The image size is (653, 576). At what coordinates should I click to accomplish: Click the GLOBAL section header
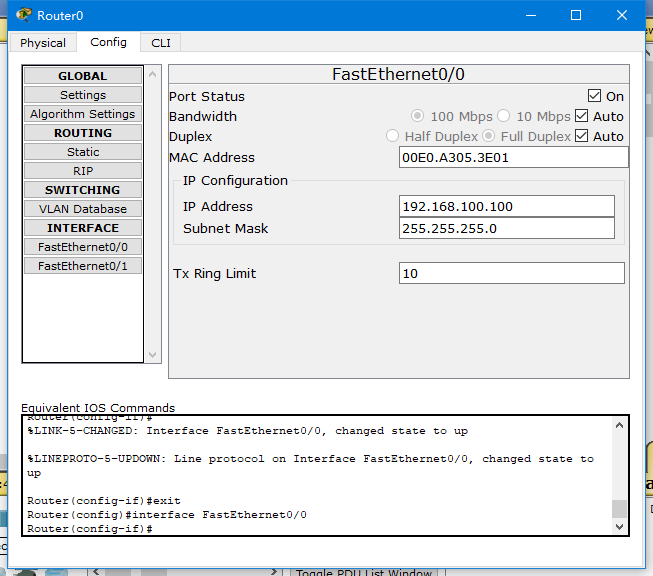pyautogui.click(x=83, y=76)
